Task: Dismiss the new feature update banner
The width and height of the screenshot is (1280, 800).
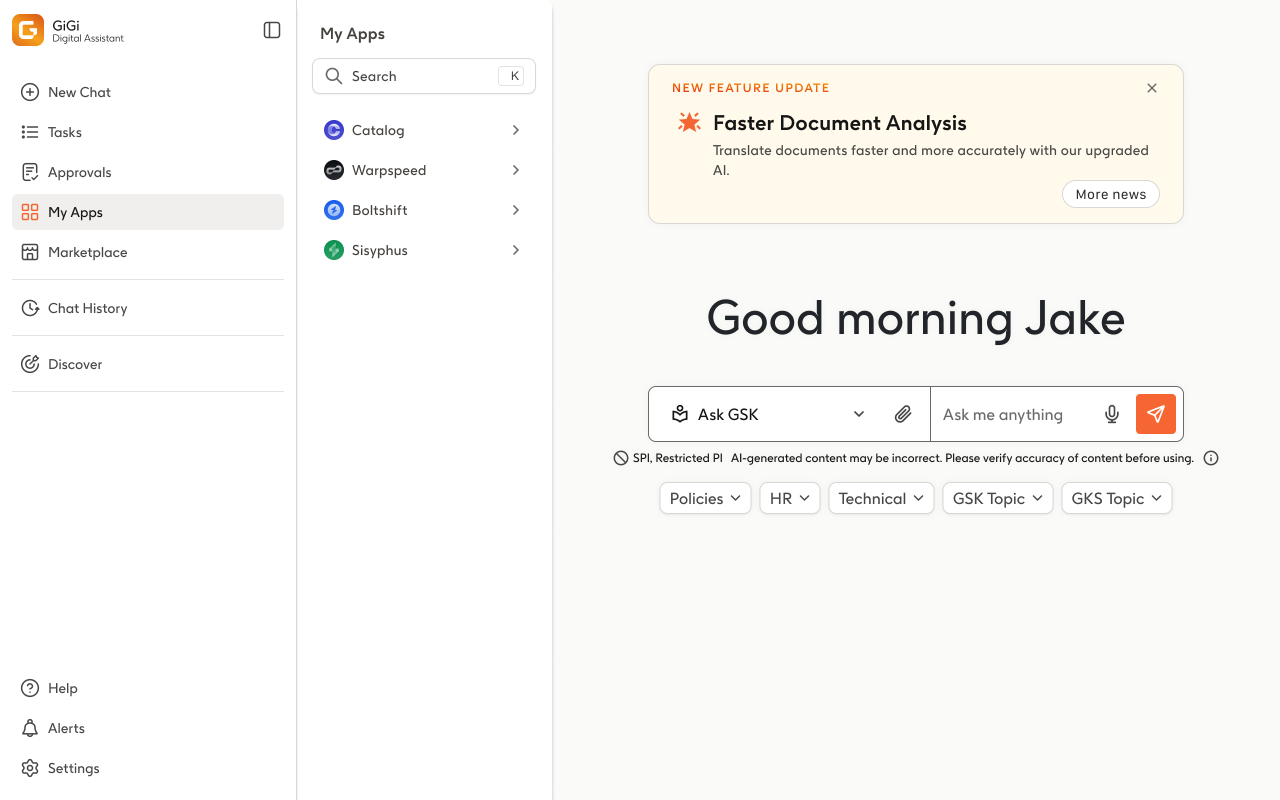Action: point(1152,88)
